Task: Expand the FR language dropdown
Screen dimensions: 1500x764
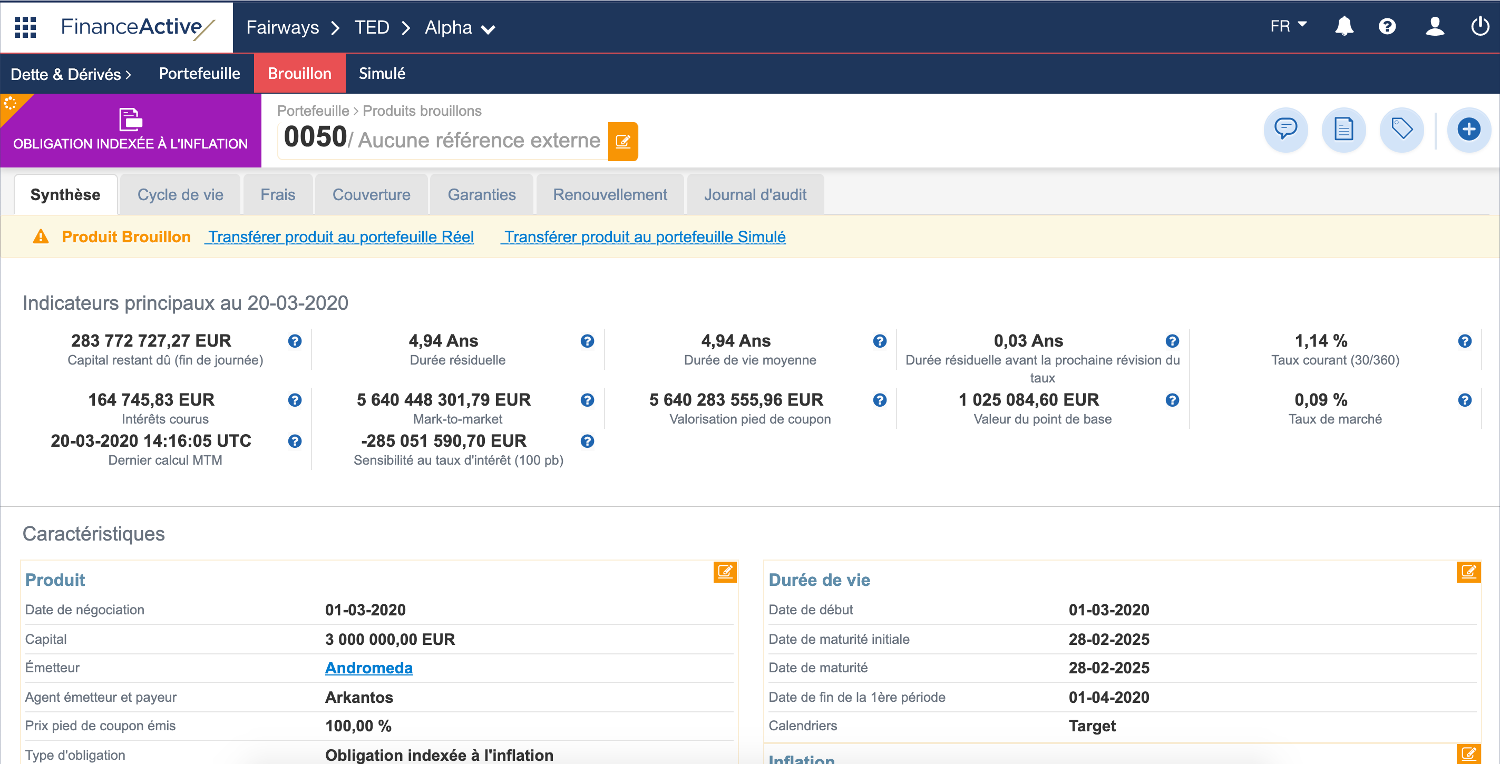Action: [x=1288, y=27]
